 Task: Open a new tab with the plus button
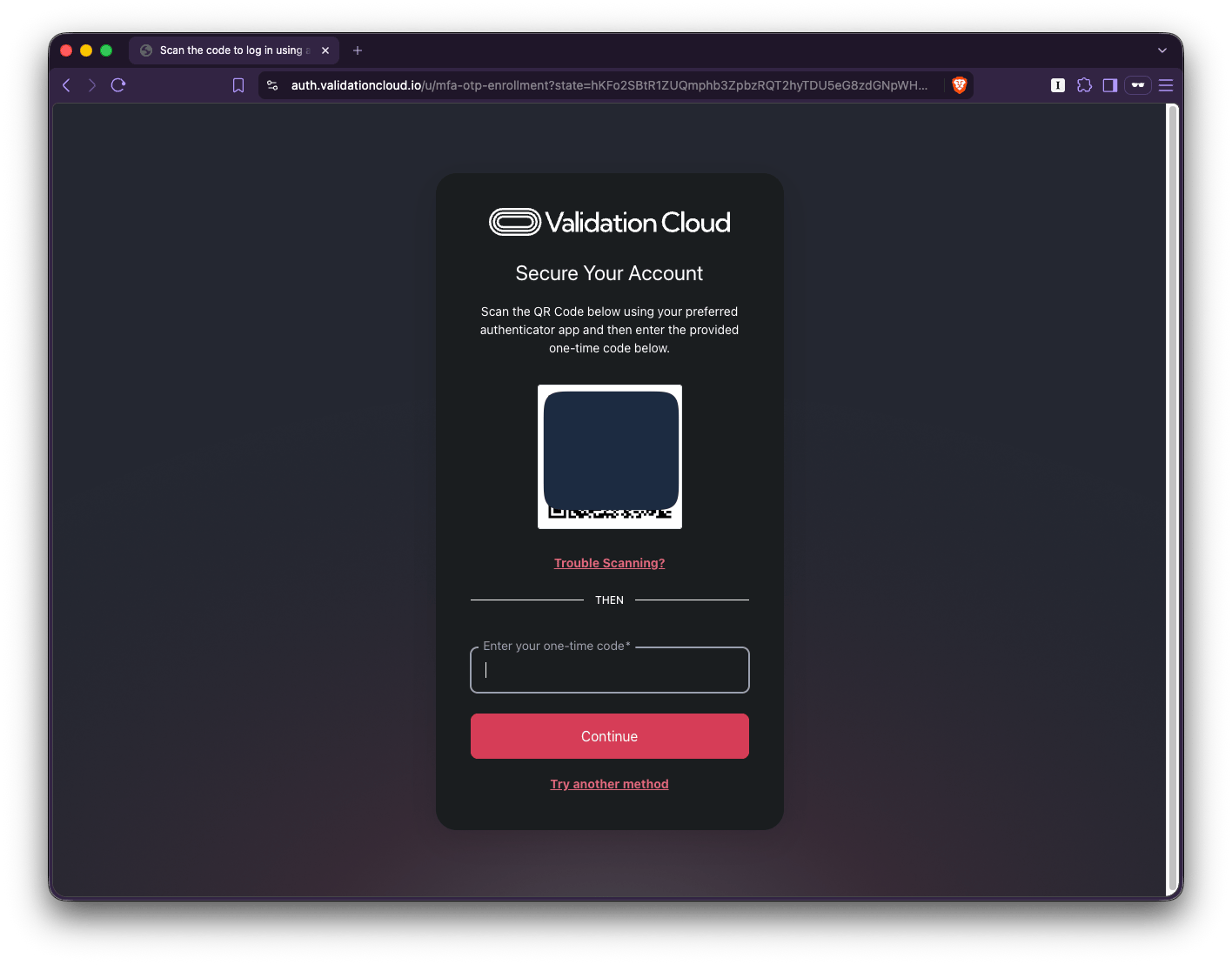pyautogui.click(x=358, y=50)
